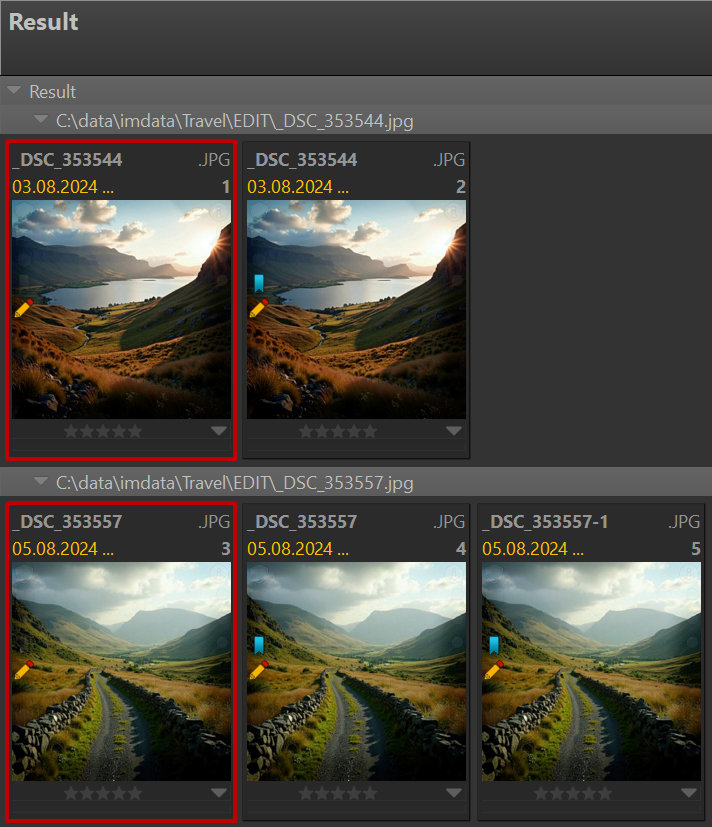Click the path C:\data\imdata\Travel\EDIT\_DSC_353544.jpg
This screenshot has height=827, width=712.
tap(235, 121)
